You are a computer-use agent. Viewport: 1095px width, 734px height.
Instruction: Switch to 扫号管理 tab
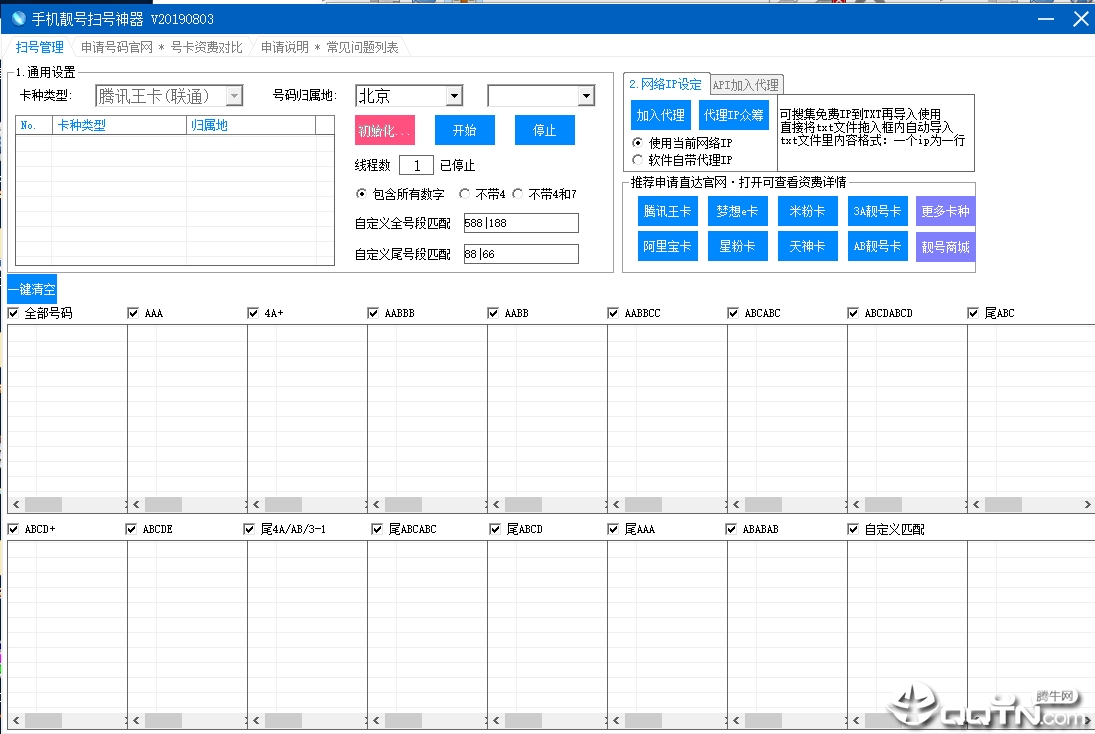point(40,47)
